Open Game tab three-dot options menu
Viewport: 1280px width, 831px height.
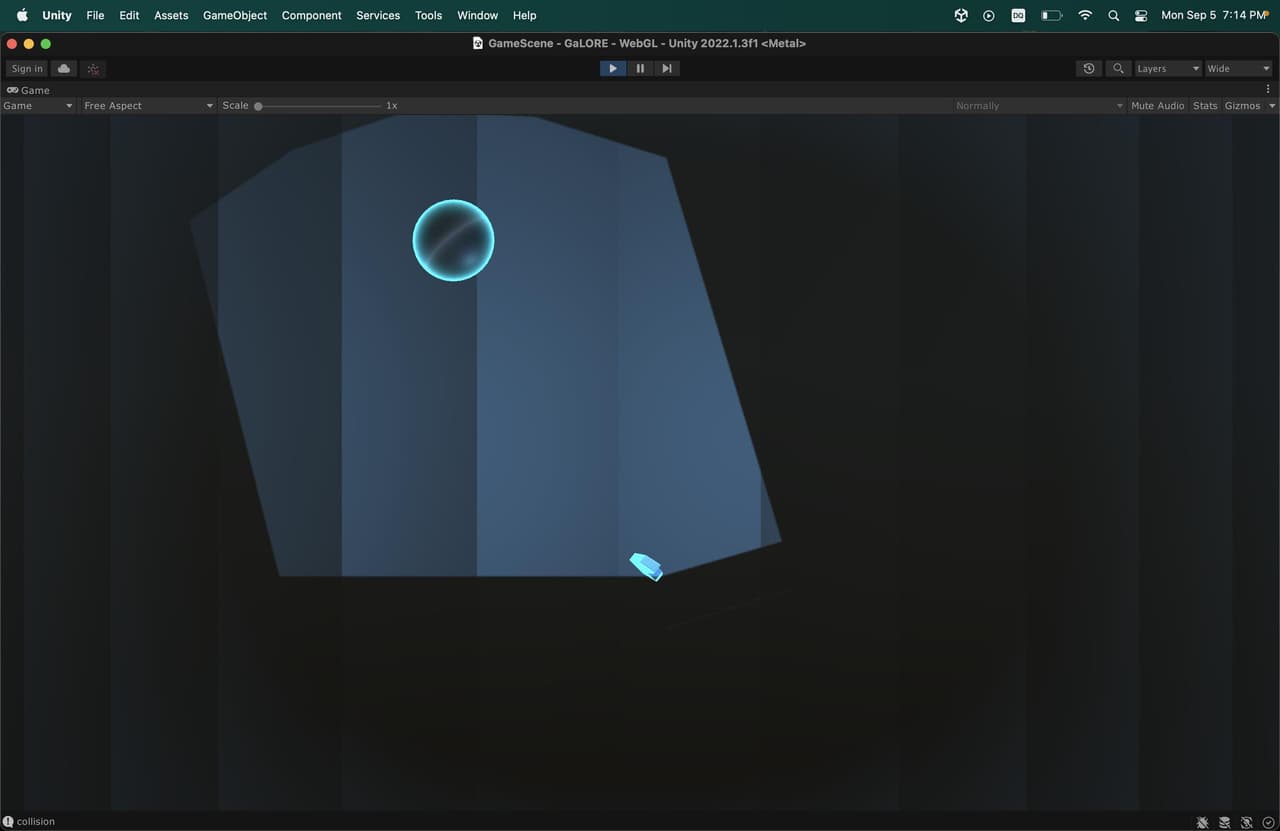tap(1268, 89)
